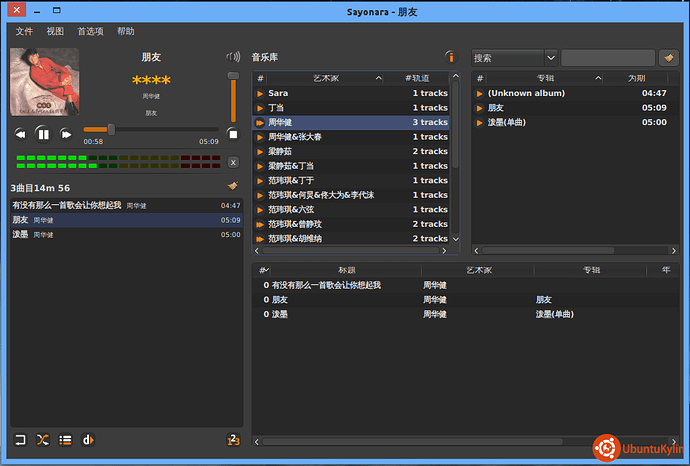Sort albums by 专辑 column header
This screenshot has height=466, width=690.
(x=545, y=78)
